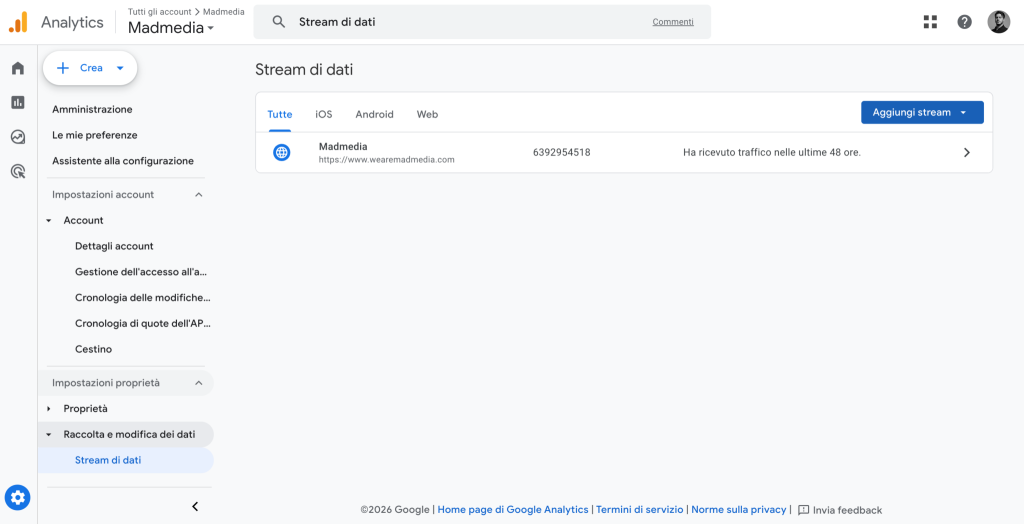
Task: Open Le mie preferenze
Action: point(95,135)
